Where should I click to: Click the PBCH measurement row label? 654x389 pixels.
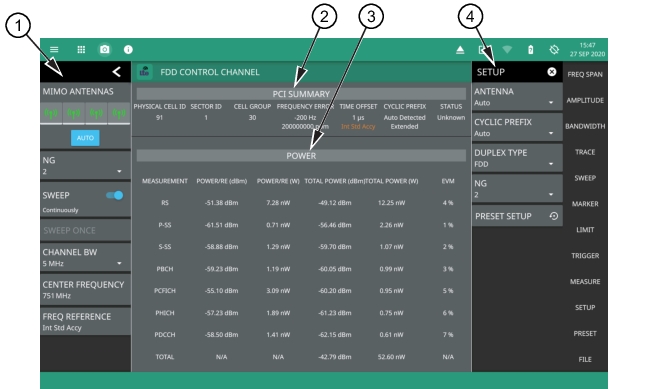tap(165, 269)
